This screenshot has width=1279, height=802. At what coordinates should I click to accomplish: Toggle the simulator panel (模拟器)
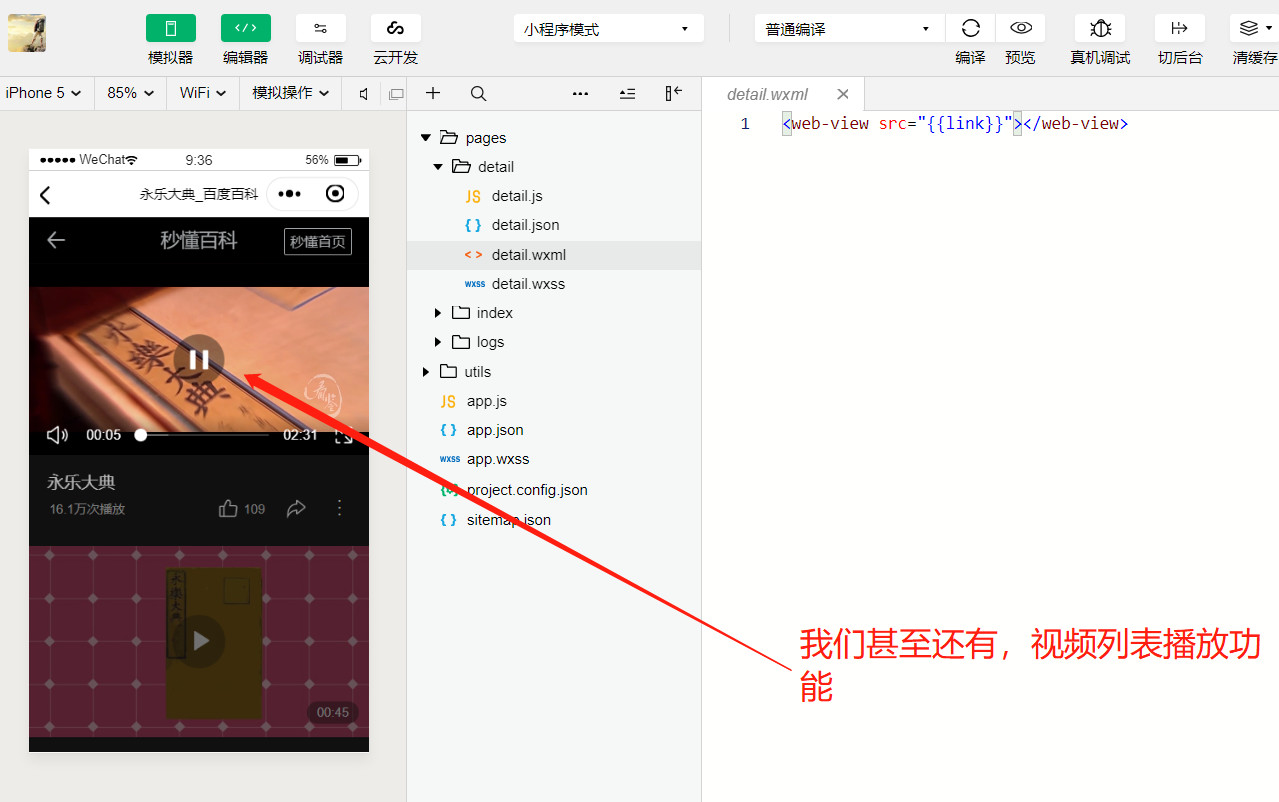[171, 28]
